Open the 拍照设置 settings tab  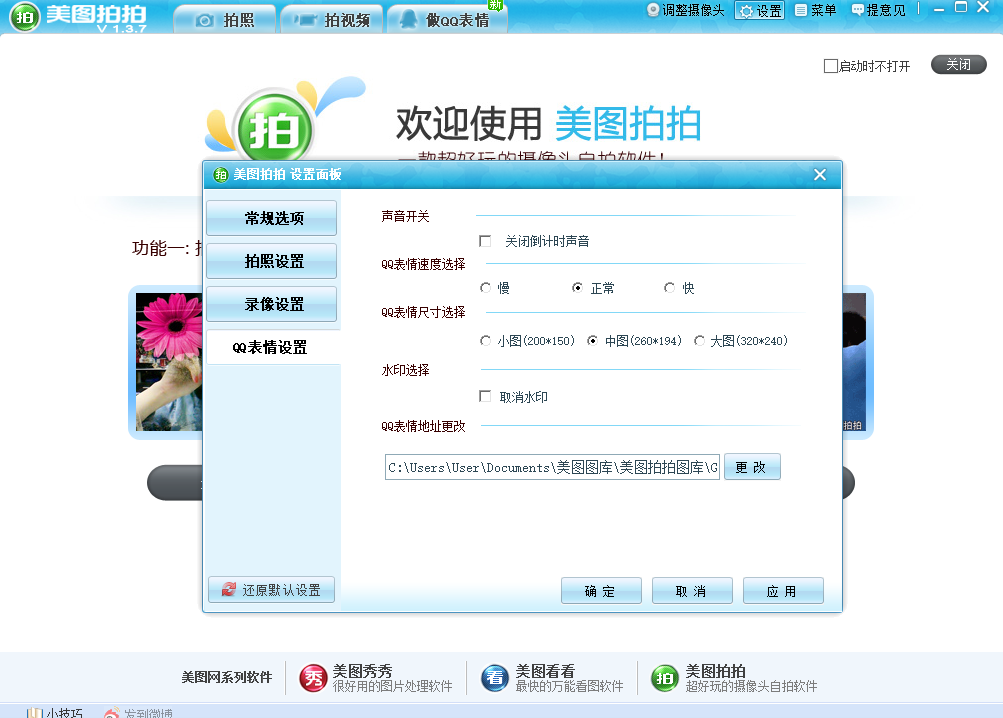[x=273, y=261]
